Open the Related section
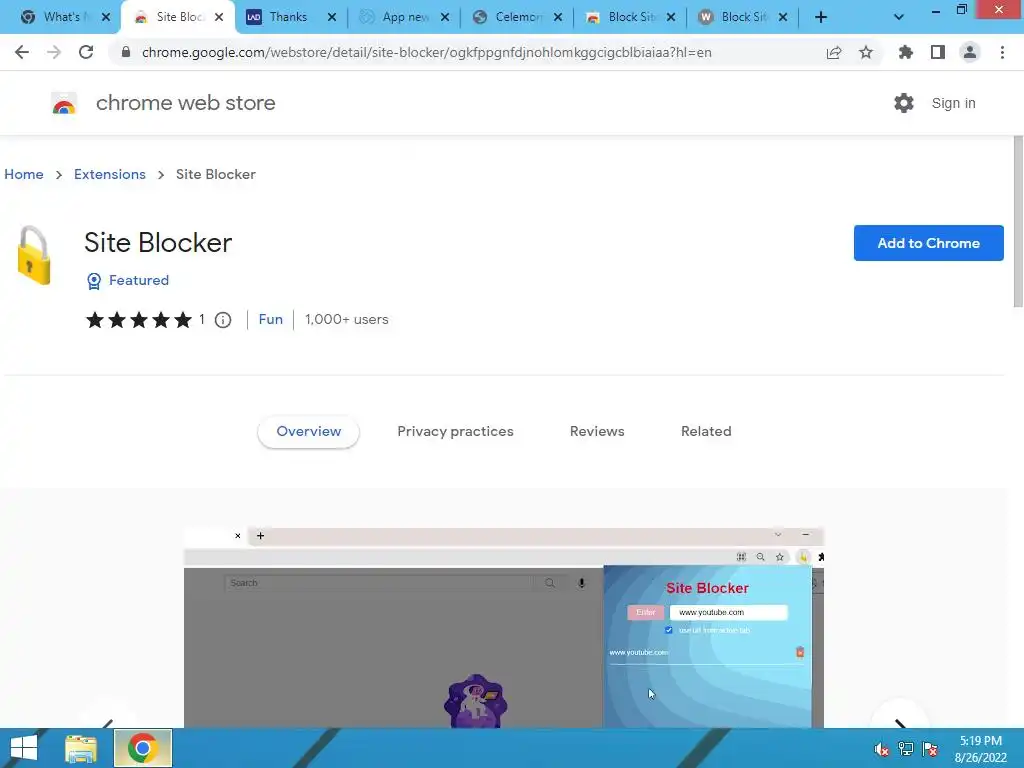 point(706,432)
